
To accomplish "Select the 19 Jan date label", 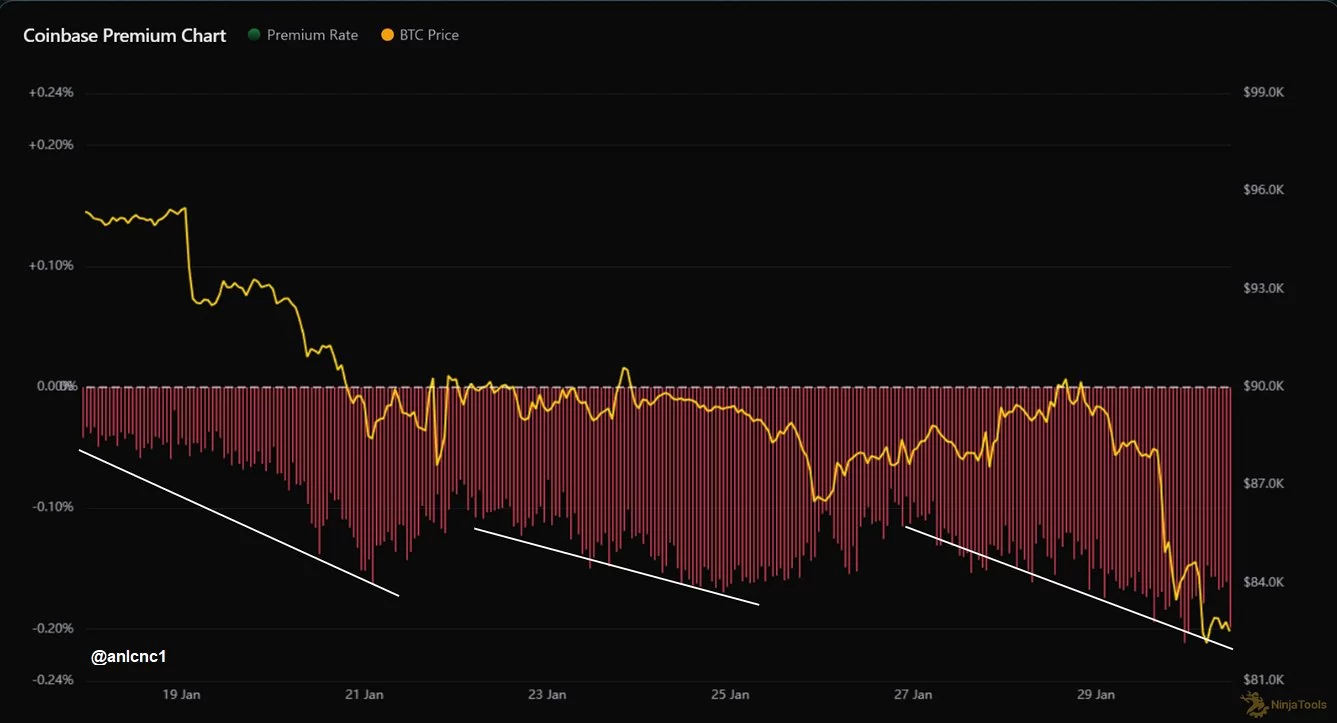I will (181, 694).
